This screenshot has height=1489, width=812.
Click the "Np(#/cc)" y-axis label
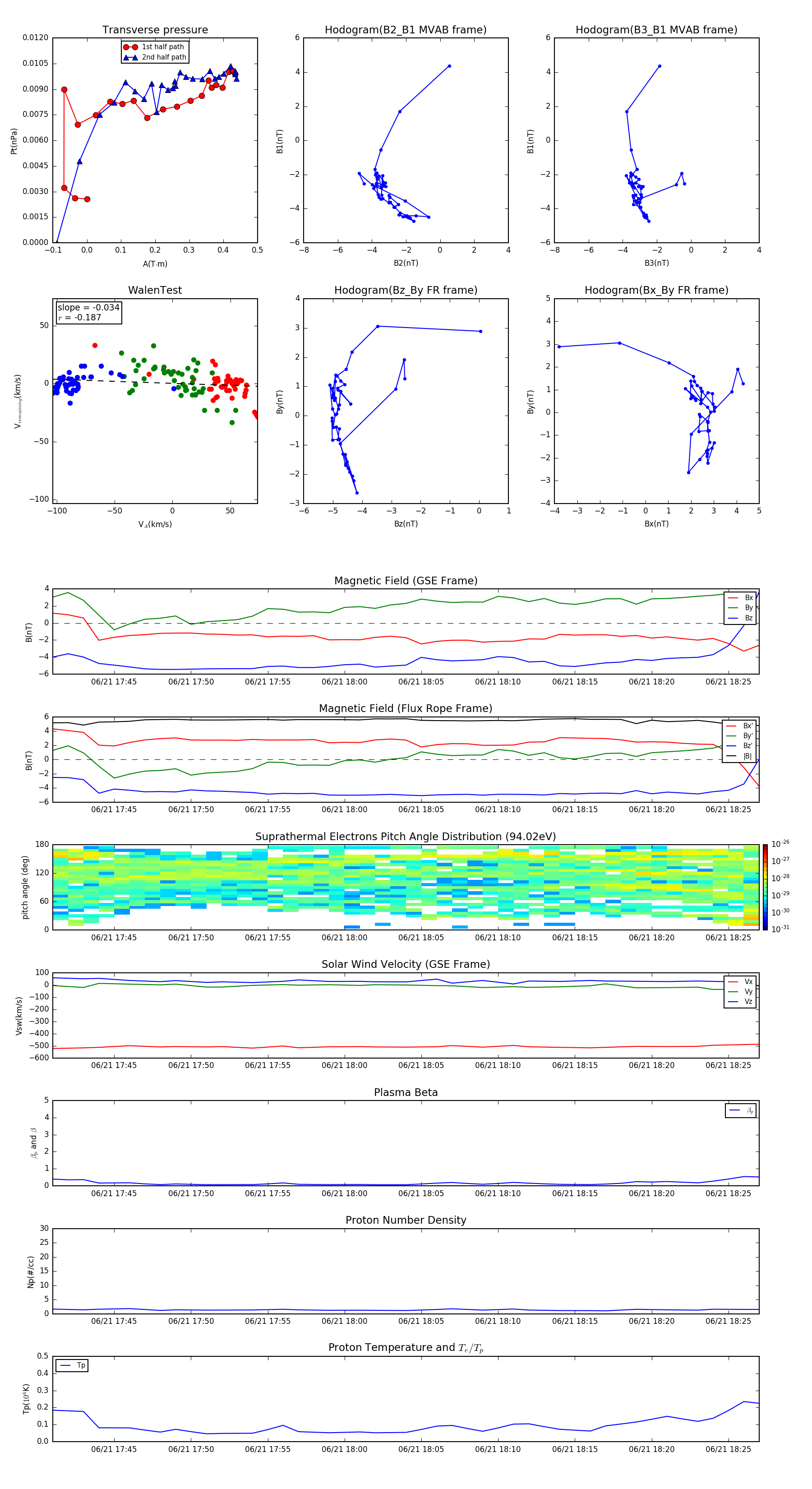31,1272
